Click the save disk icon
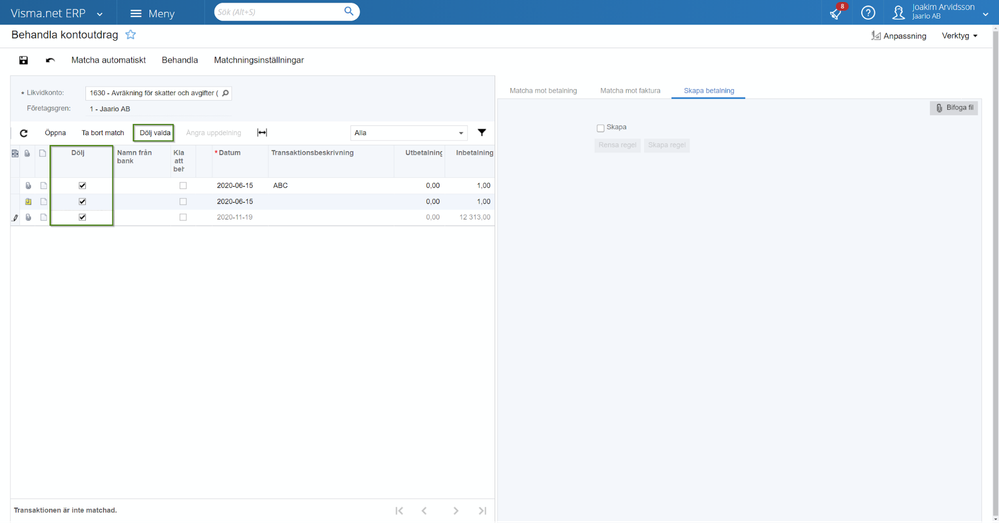 pyautogui.click(x=24, y=60)
